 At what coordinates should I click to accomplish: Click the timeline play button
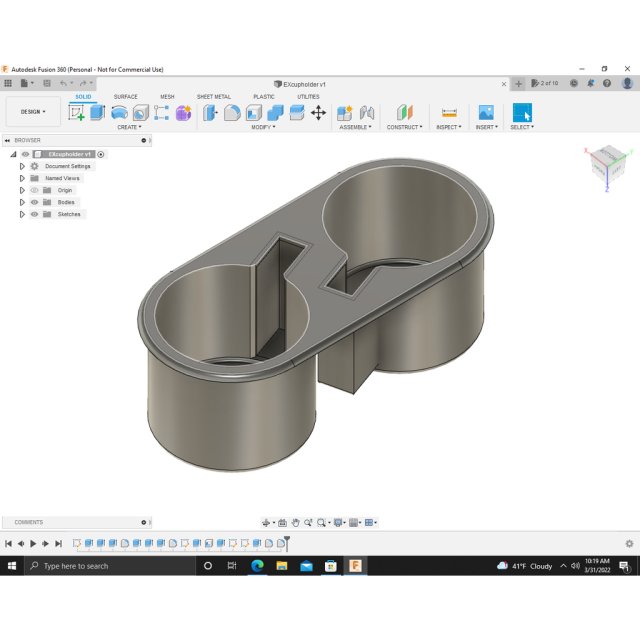tap(33, 543)
